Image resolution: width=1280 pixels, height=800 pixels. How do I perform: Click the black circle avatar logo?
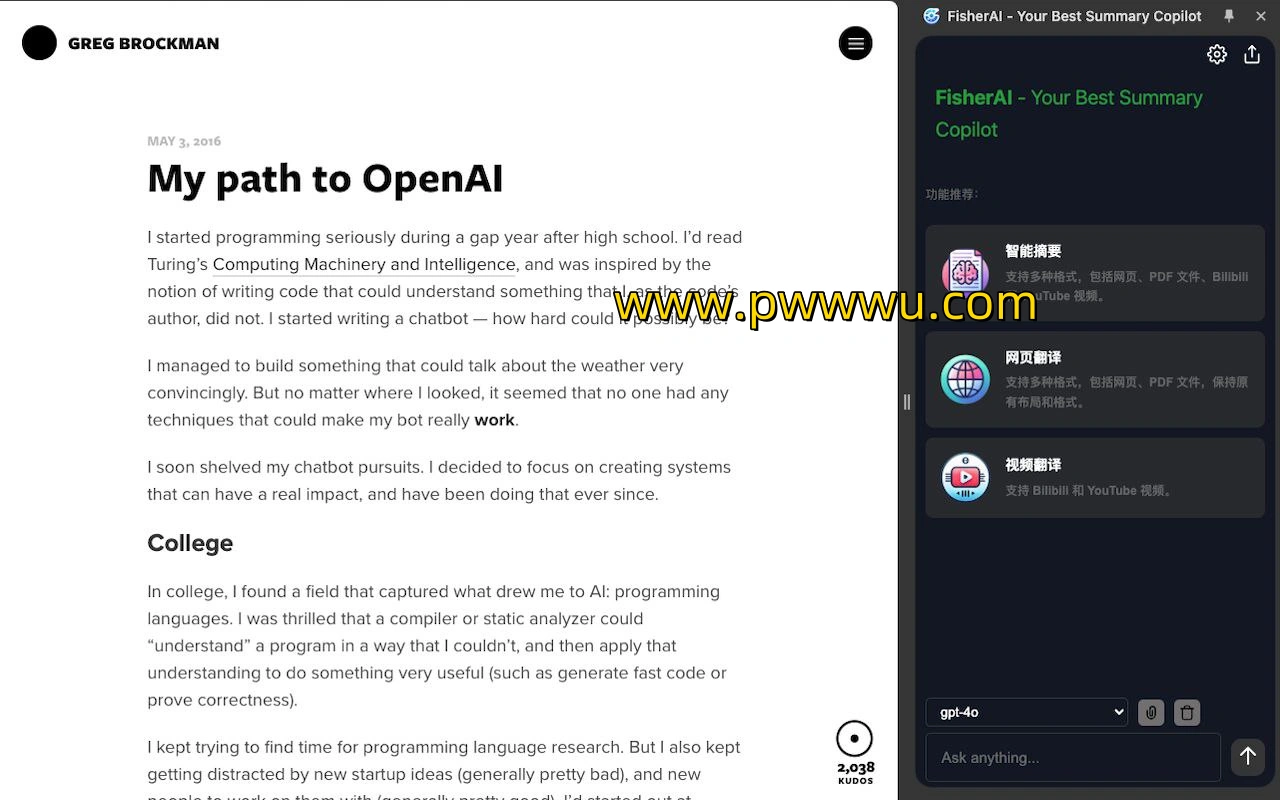pos(40,43)
